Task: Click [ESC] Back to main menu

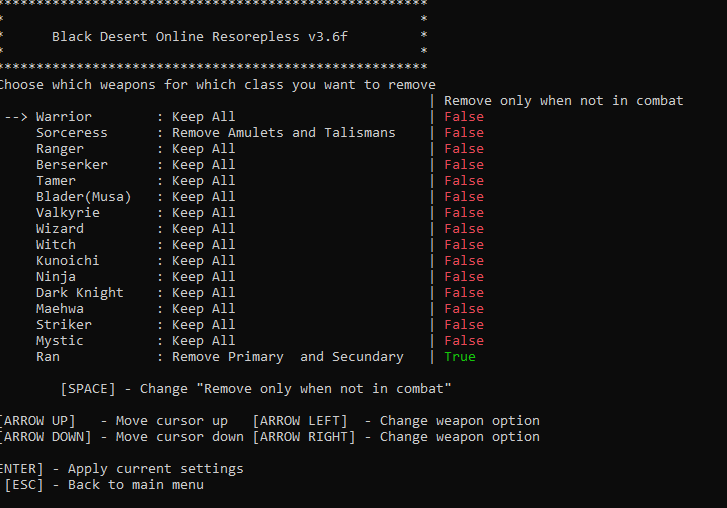Action: tap(104, 485)
